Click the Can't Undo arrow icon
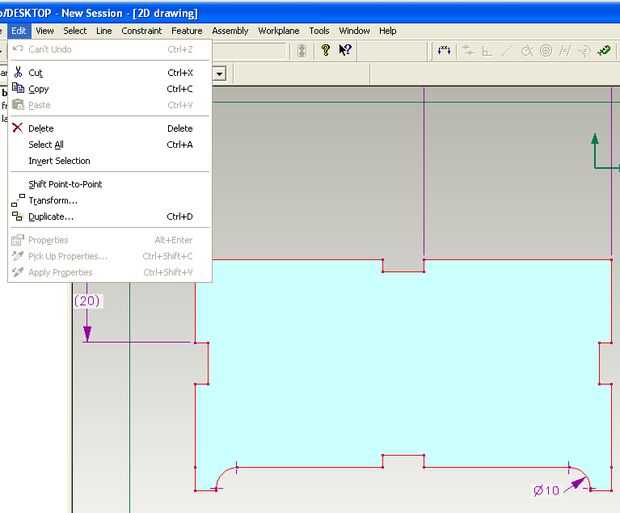The height and width of the screenshot is (513, 620). coord(18,49)
